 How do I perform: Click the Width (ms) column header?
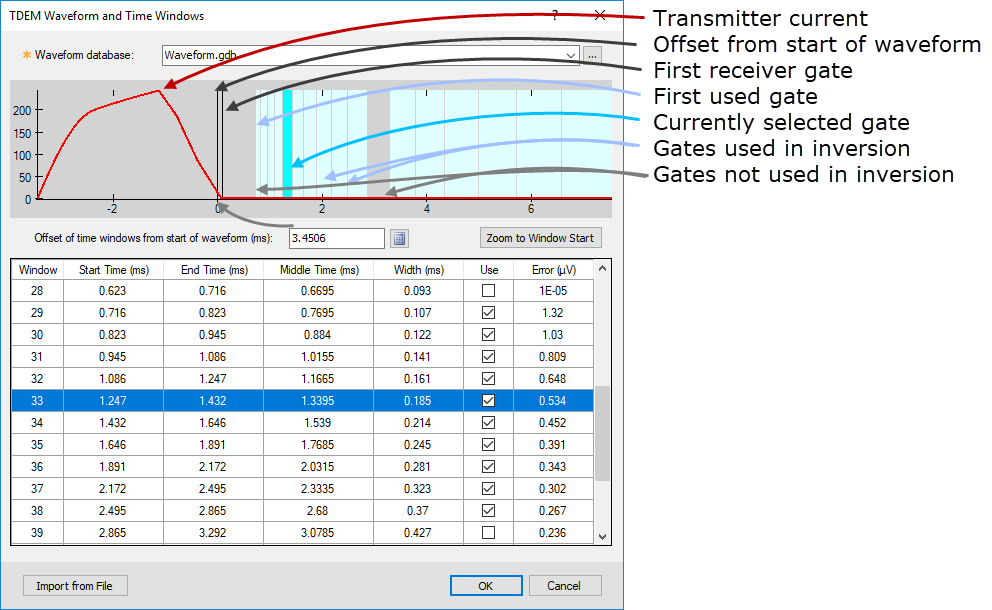pyautogui.click(x=419, y=270)
